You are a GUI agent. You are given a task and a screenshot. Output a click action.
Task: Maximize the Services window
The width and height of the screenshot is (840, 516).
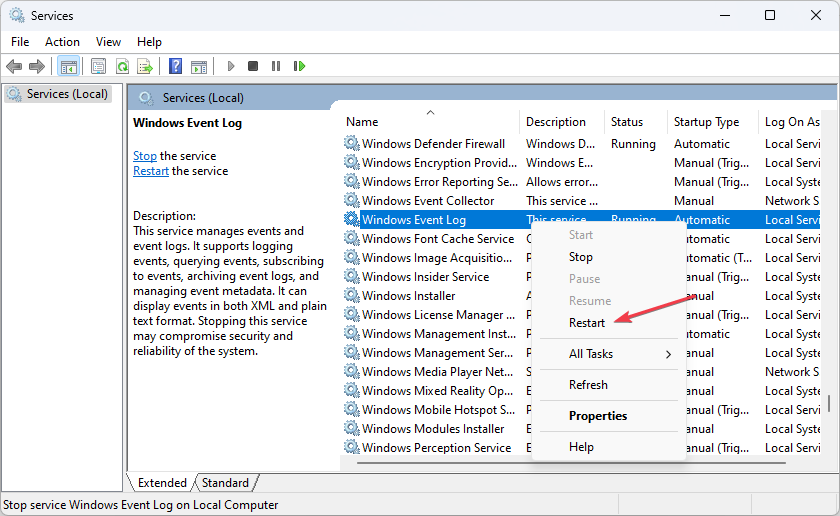point(770,16)
